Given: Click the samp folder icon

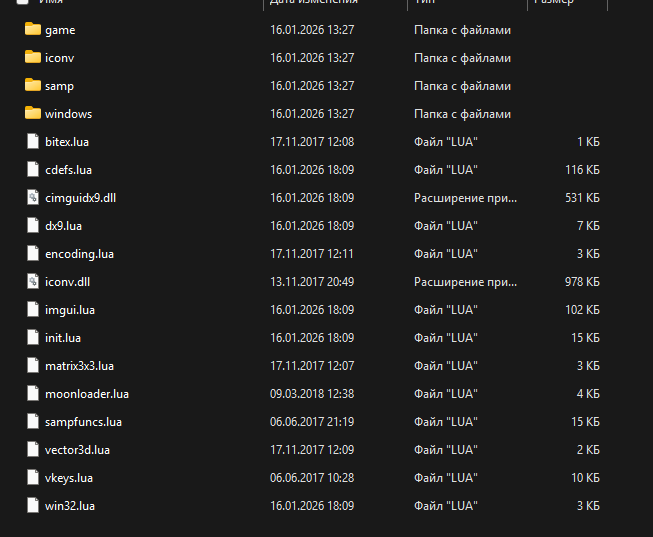Looking at the screenshot, I should (x=33, y=86).
